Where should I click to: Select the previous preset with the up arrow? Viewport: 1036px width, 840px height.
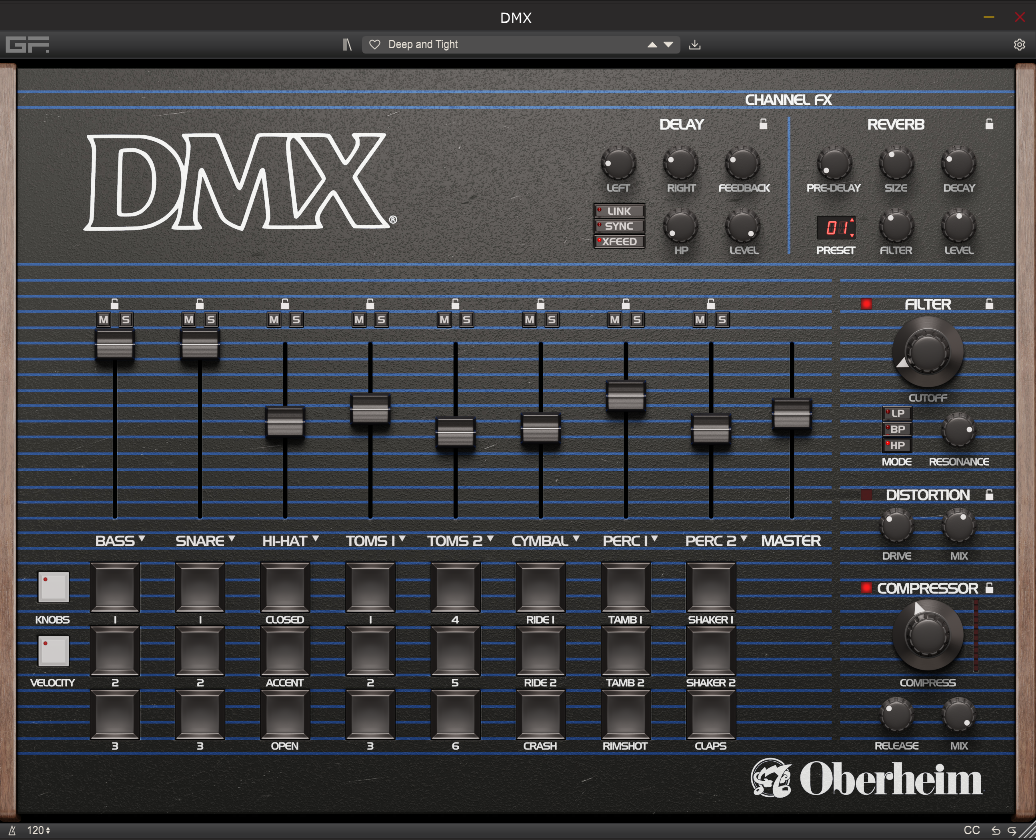coord(652,44)
